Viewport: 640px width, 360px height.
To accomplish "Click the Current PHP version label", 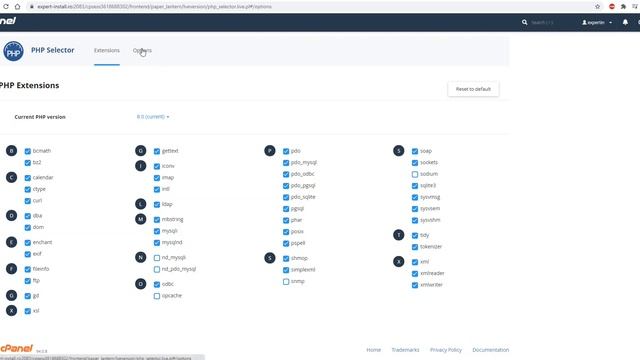I will (40, 117).
